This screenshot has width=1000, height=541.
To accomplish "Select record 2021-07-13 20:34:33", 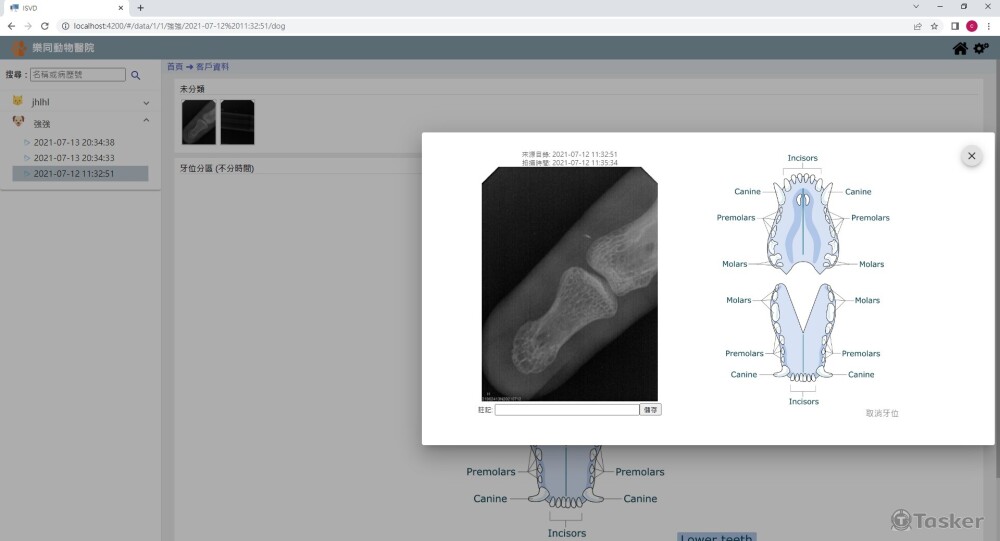I will point(74,158).
